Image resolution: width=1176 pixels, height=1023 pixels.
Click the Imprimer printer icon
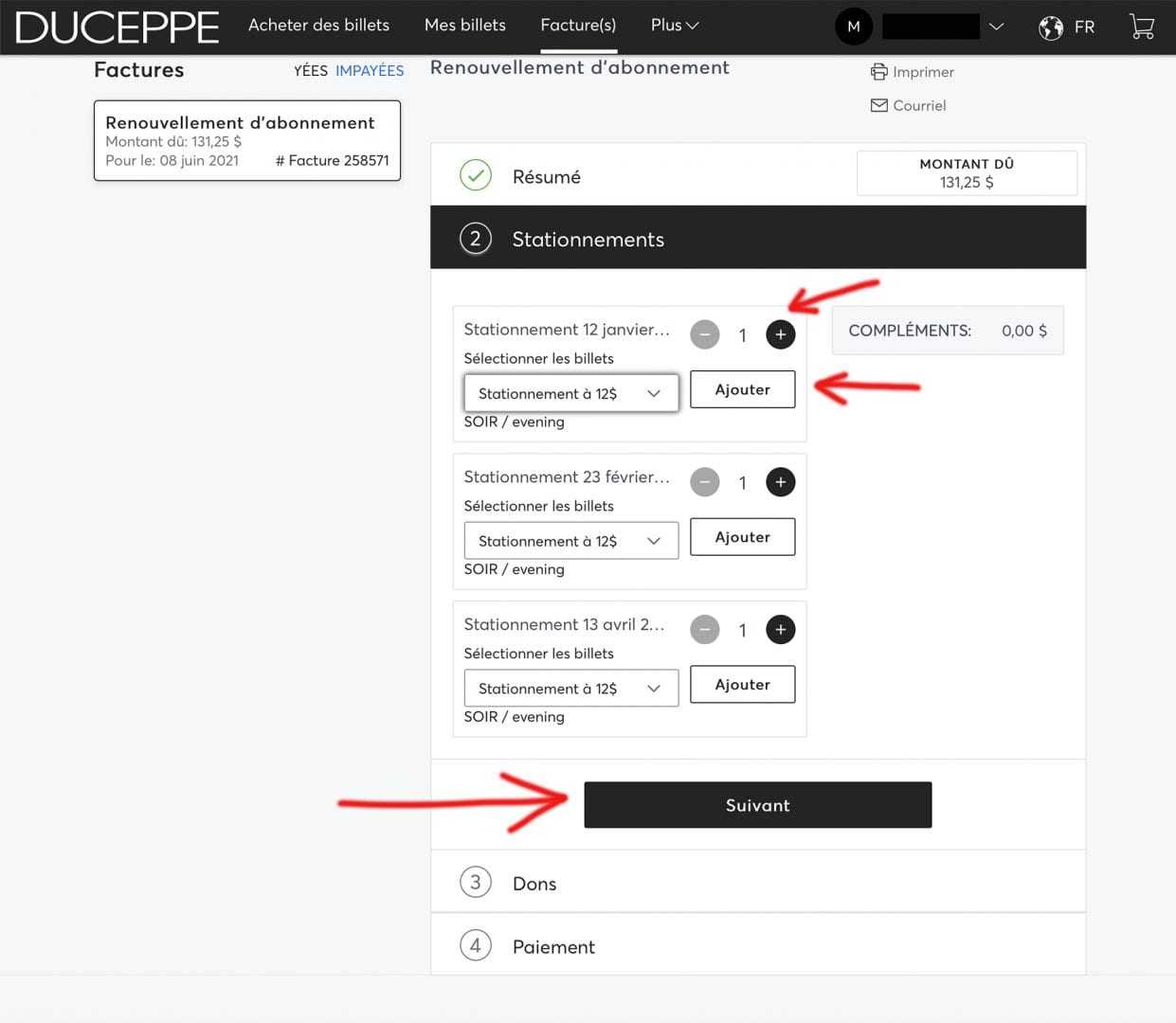pyautogui.click(x=879, y=72)
